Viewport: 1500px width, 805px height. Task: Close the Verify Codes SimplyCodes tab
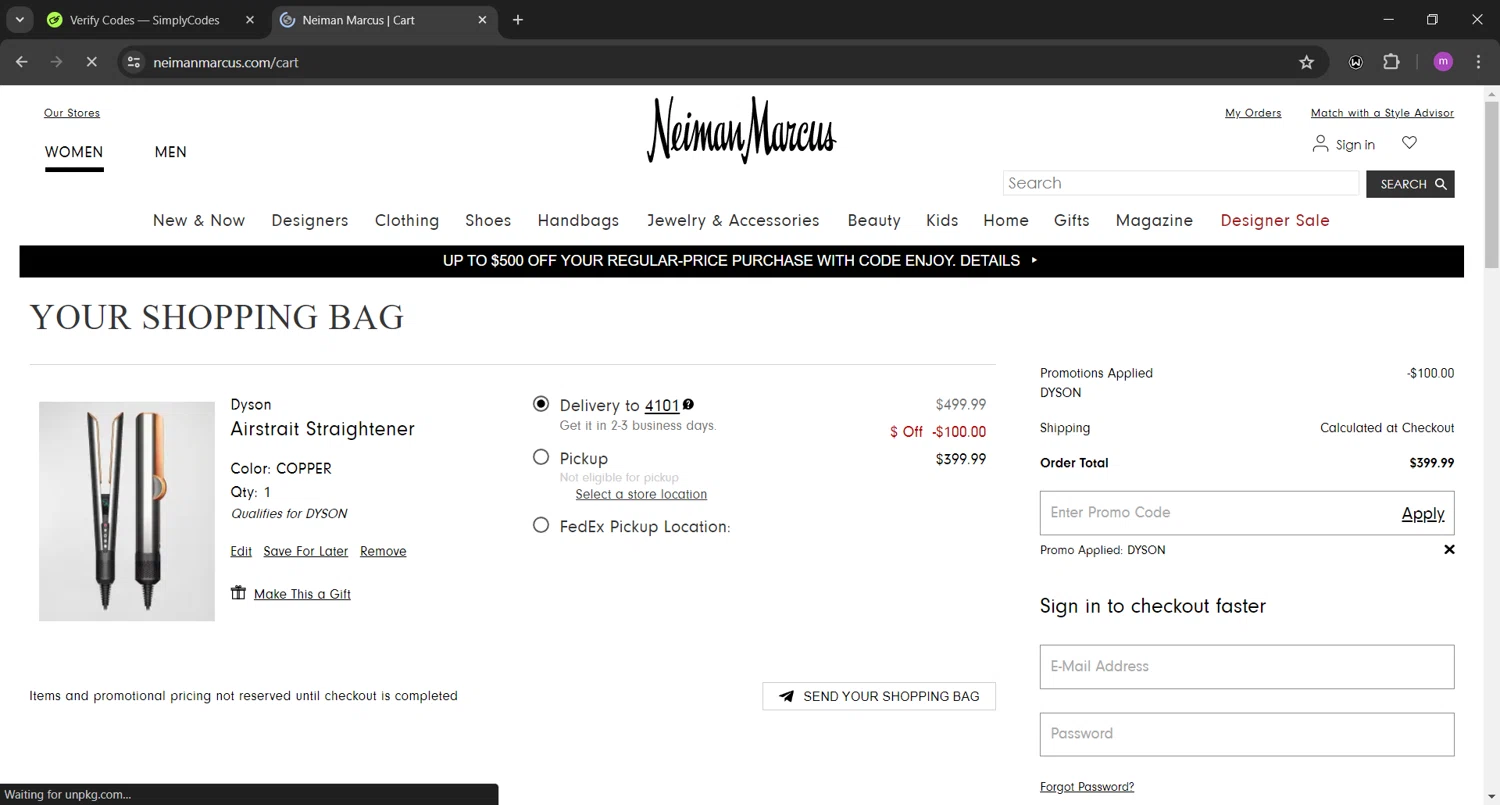(x=250, y=20)
